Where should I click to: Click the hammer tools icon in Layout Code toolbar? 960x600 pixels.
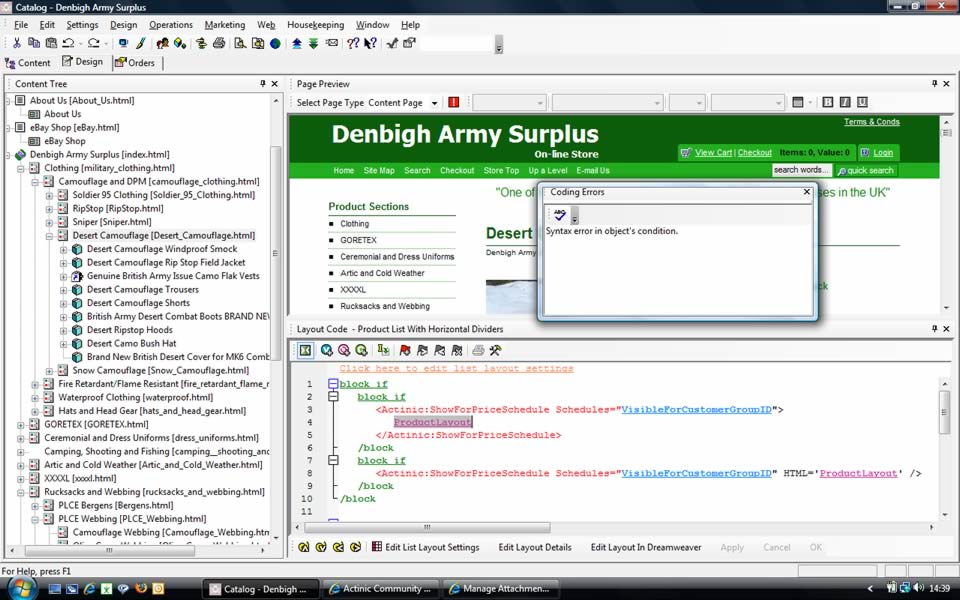pyautogui.click(x=495, y=350)
